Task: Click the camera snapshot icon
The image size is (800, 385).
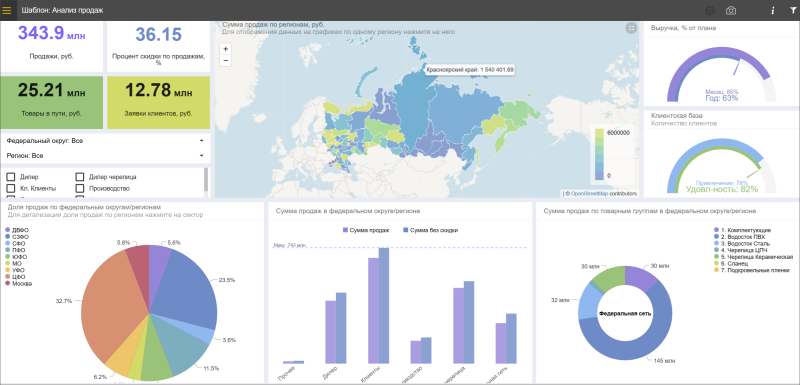Action: (731, 10)
